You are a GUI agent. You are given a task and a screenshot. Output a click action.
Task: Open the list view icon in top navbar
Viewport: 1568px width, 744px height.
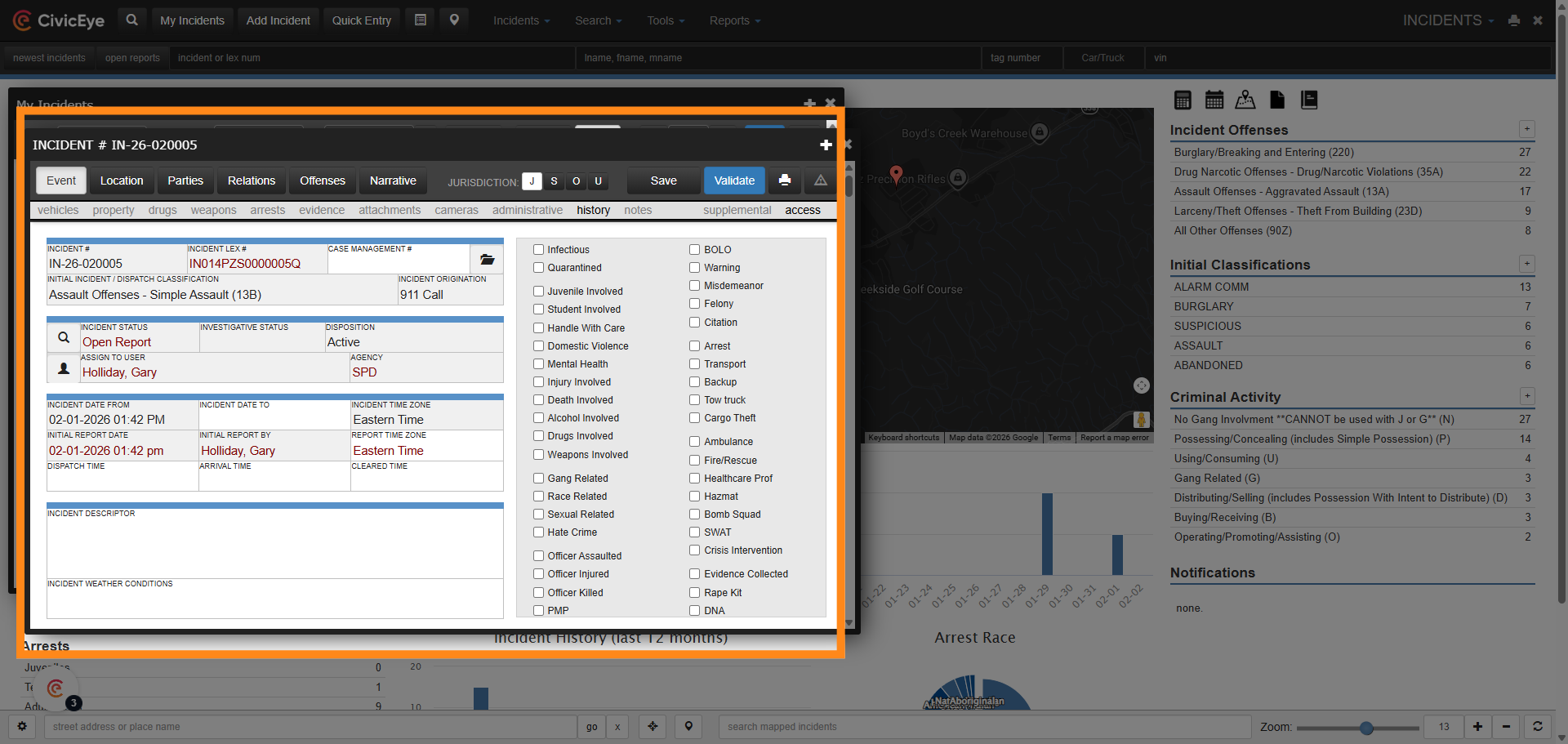coord(421,20)
